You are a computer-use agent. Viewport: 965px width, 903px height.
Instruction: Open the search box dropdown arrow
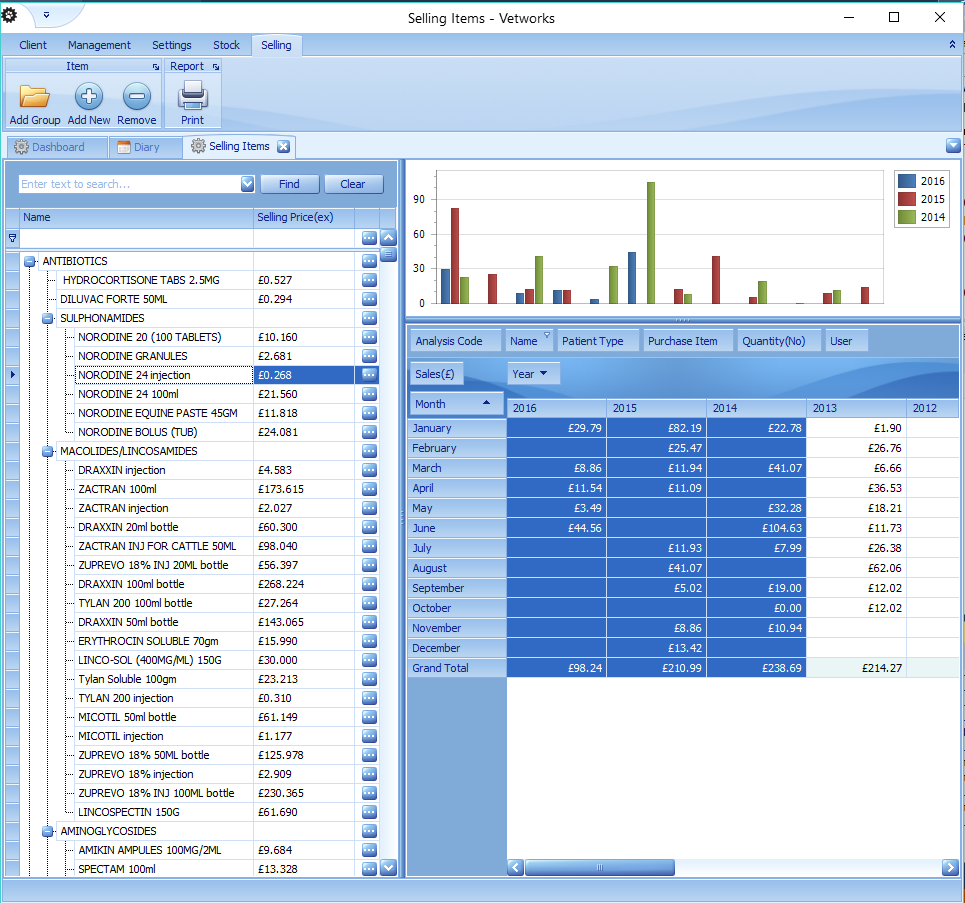247,184
